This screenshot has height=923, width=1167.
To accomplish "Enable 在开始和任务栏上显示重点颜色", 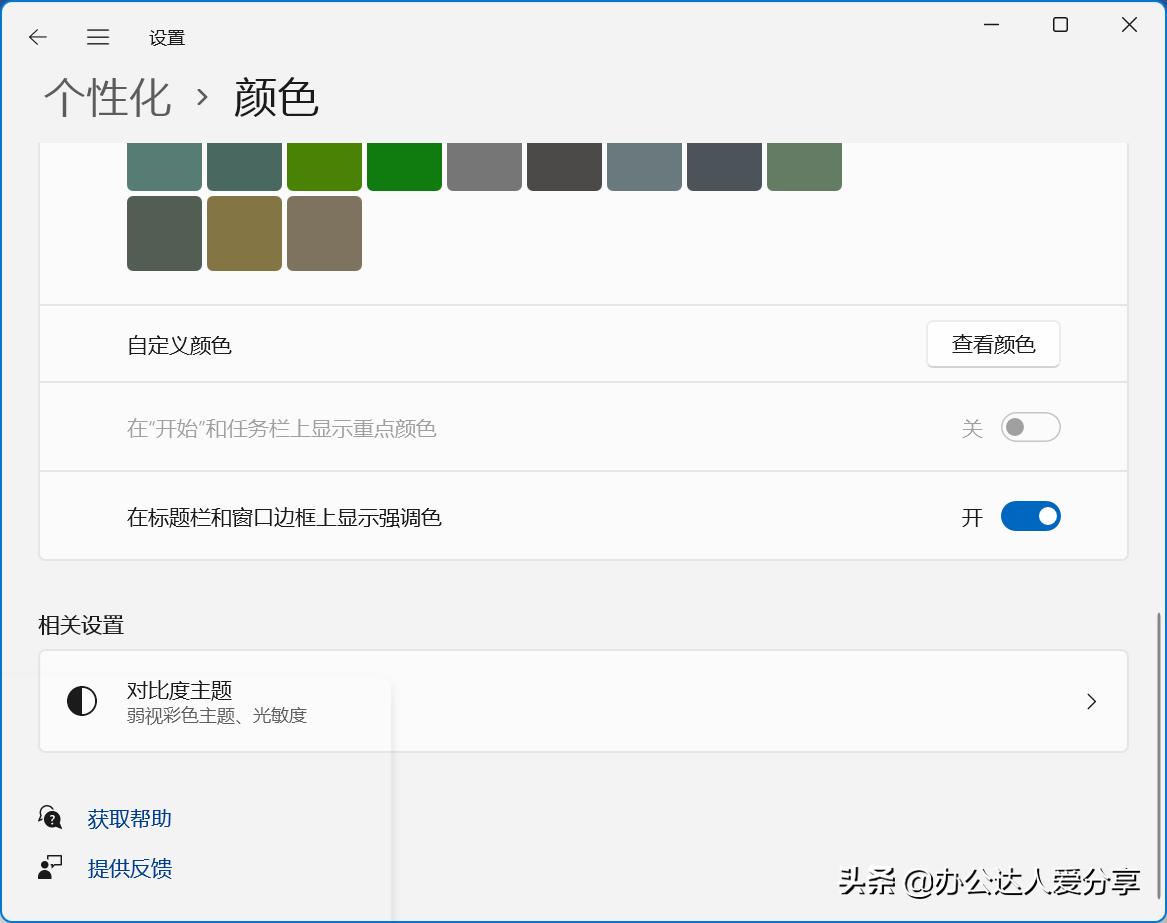I will tap(1030, 427).
